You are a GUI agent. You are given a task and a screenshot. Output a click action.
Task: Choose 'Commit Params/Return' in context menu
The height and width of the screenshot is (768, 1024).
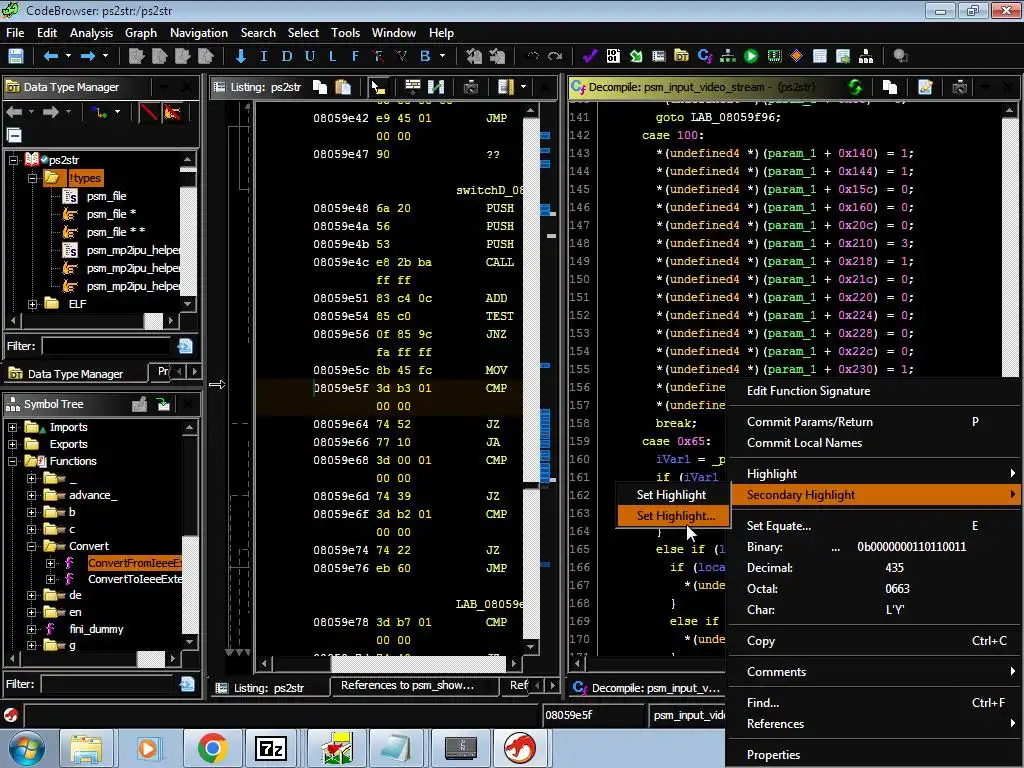(873, 422)
